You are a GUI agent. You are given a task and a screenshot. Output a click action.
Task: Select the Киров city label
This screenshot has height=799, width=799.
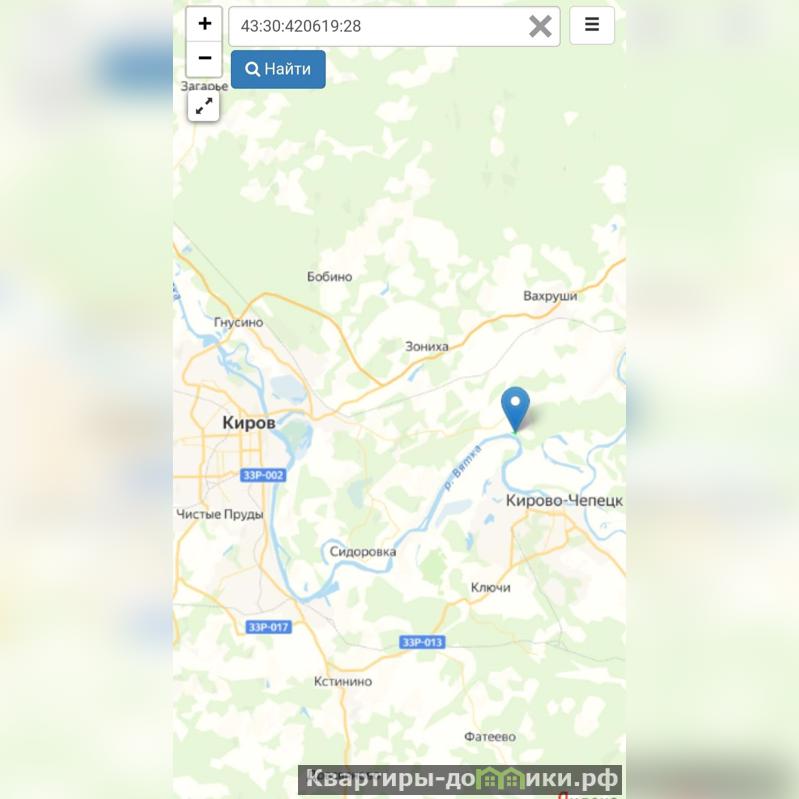click(249, 422)
